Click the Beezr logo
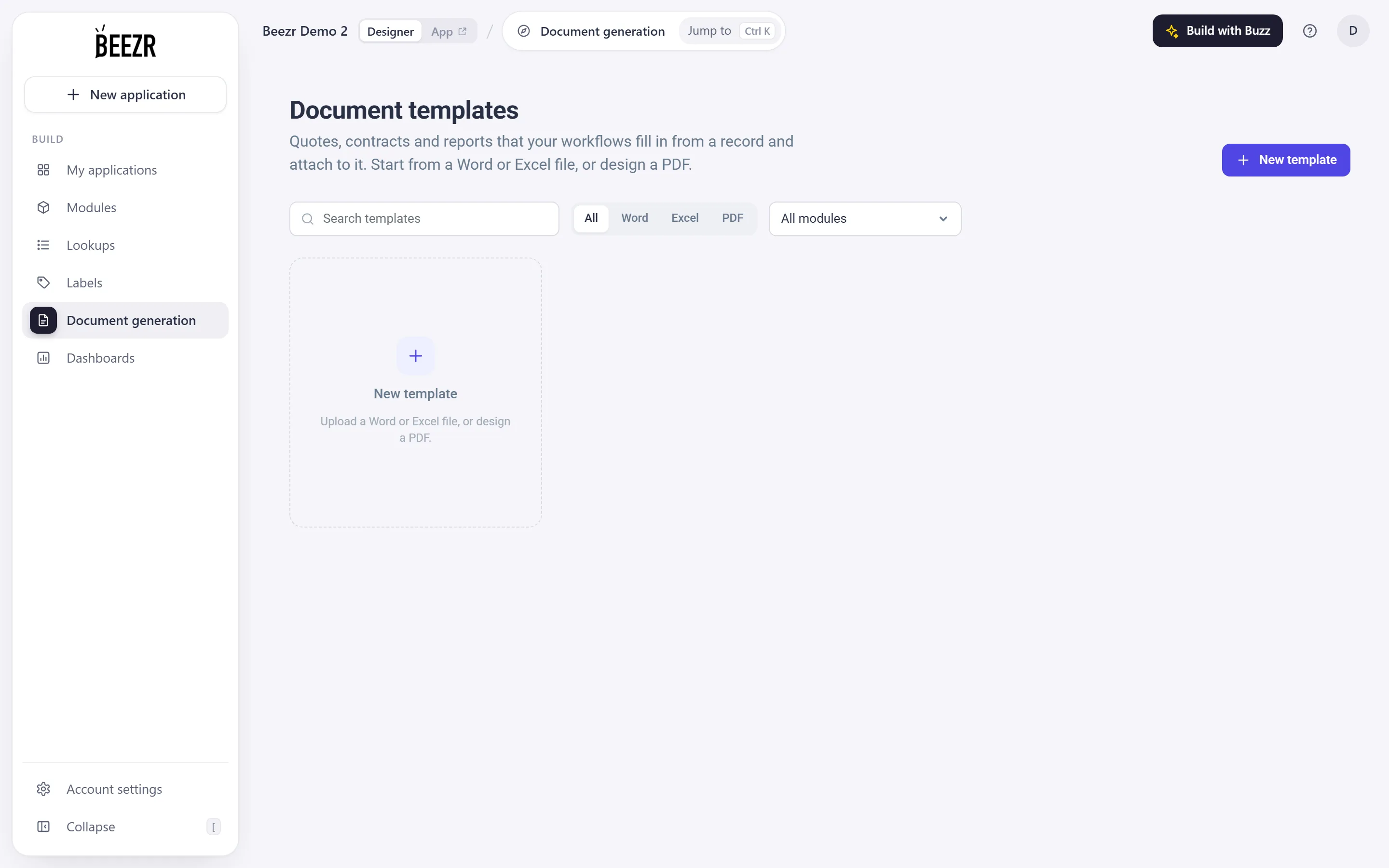Screen dimensions: 1389x868 coord(125,41)
